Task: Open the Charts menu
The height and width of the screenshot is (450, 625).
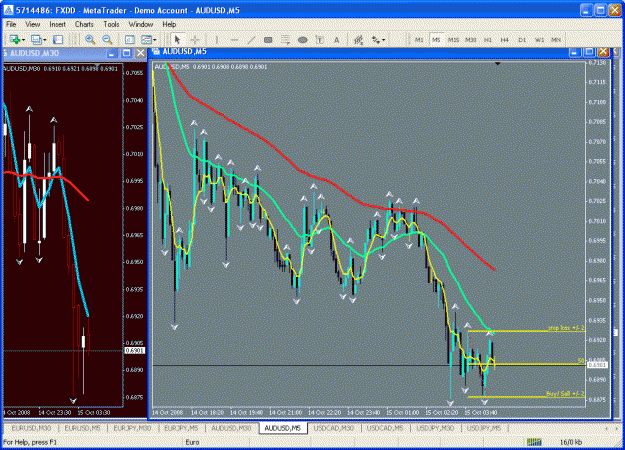Action: [84, 24]
